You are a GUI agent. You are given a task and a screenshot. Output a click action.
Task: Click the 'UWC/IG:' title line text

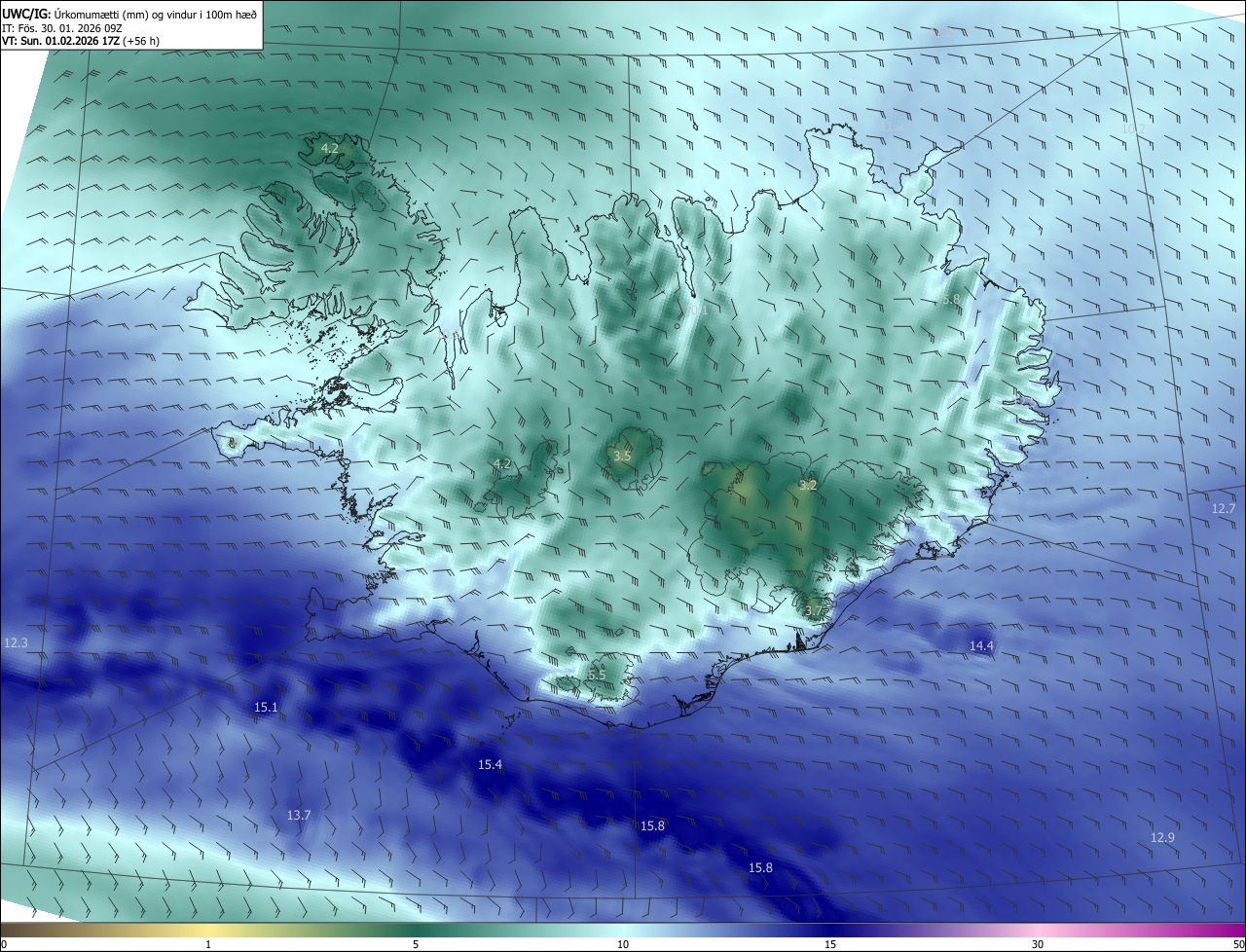(129, 14)
